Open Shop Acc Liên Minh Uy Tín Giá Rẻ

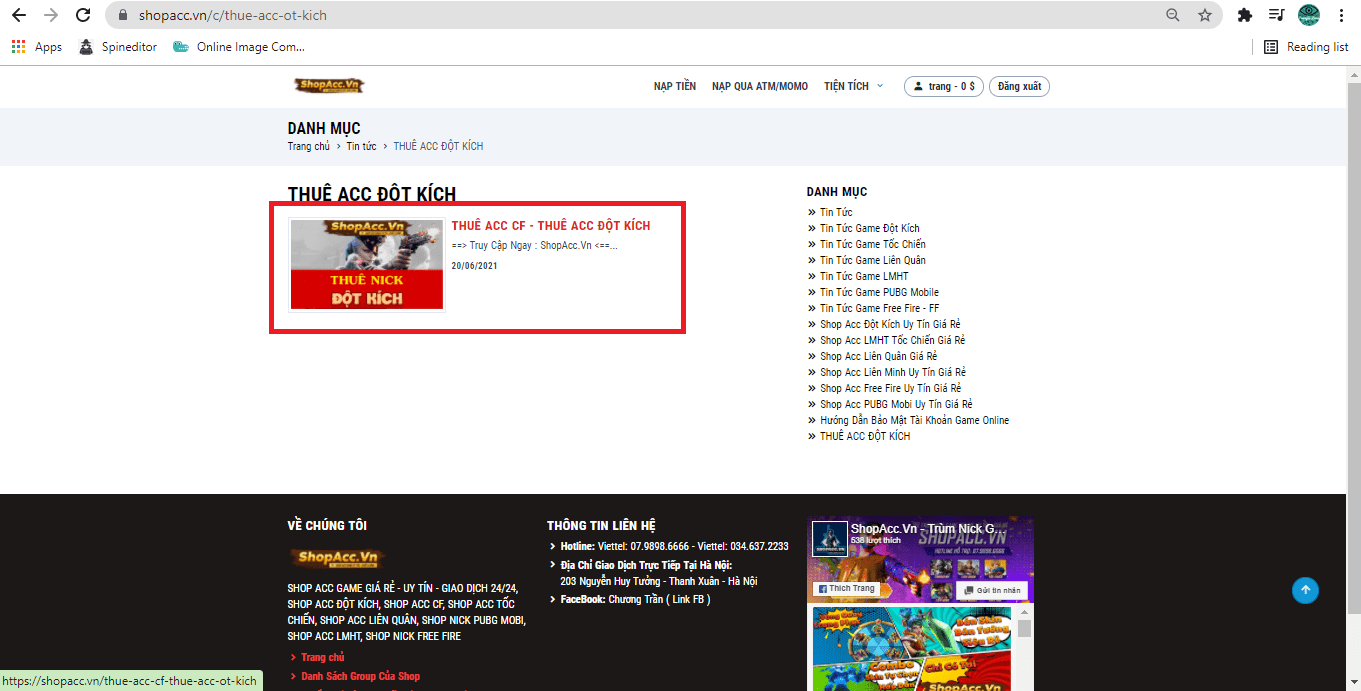892,372
